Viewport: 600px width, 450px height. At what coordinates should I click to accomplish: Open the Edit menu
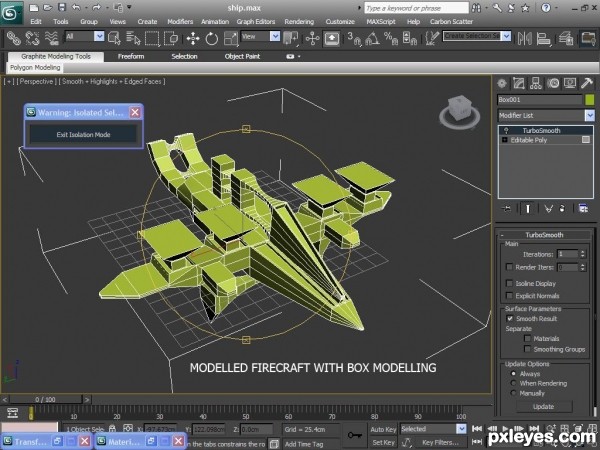(x=36, y=21)
